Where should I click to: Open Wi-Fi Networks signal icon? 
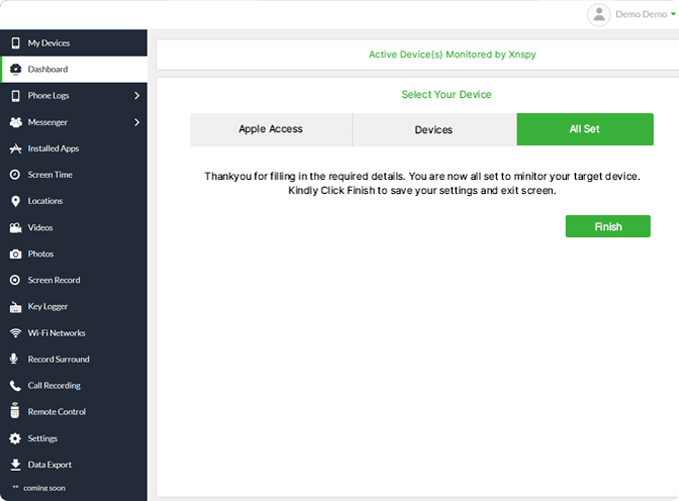click(x=15, y=333)
